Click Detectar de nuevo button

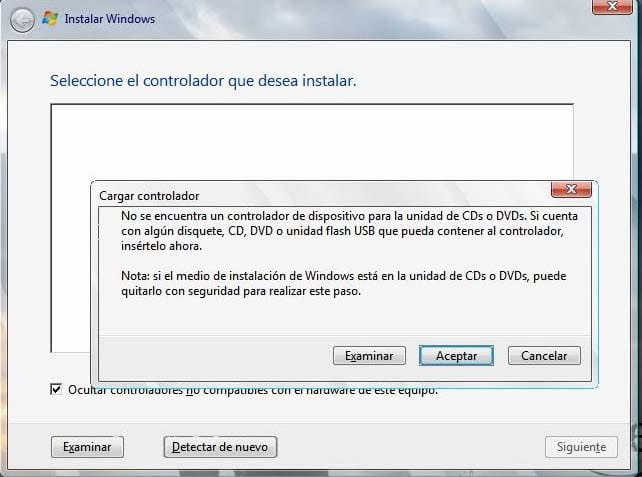[x=220, y=447]
